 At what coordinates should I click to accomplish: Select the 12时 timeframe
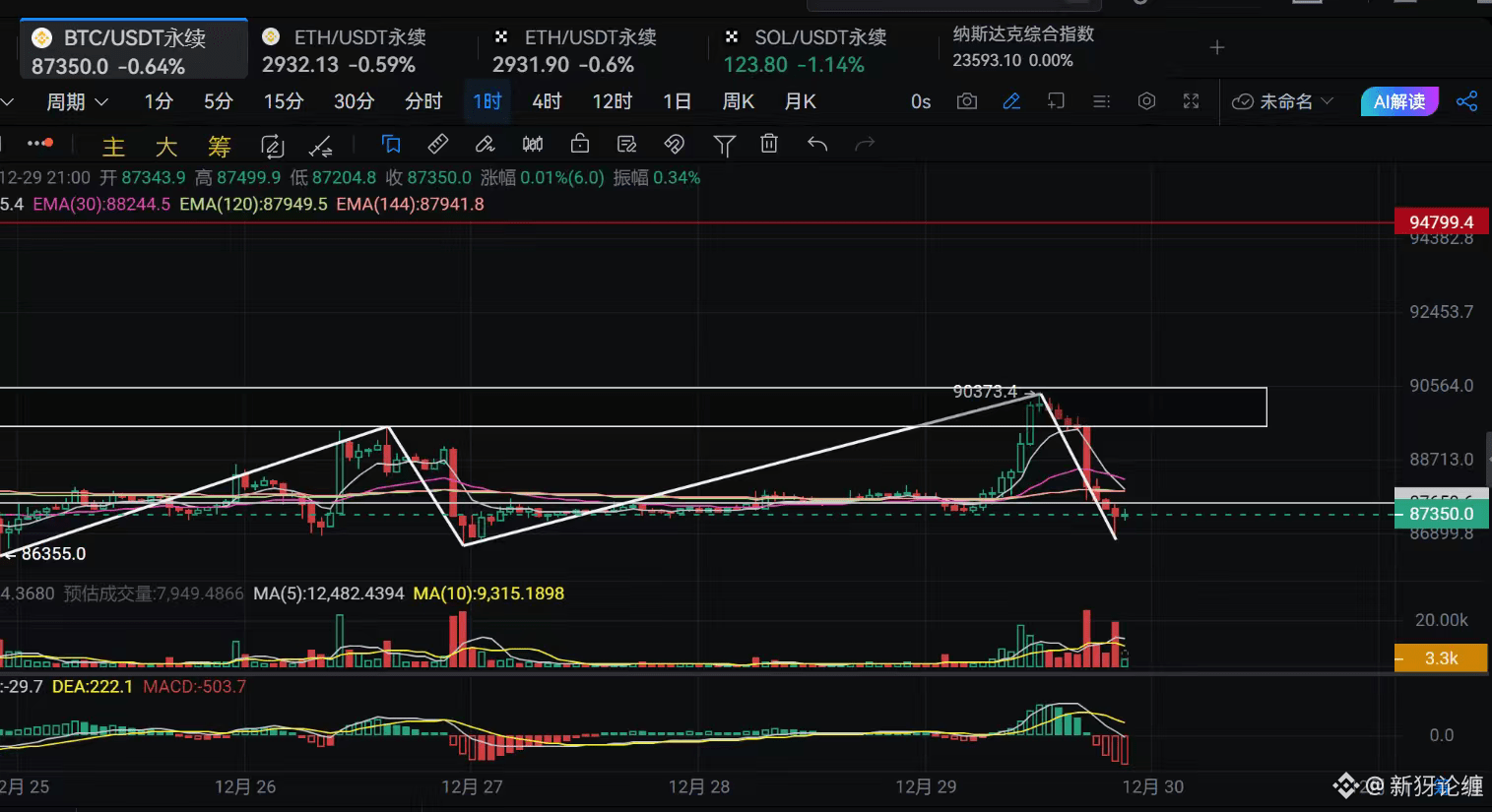coord(612,101)
